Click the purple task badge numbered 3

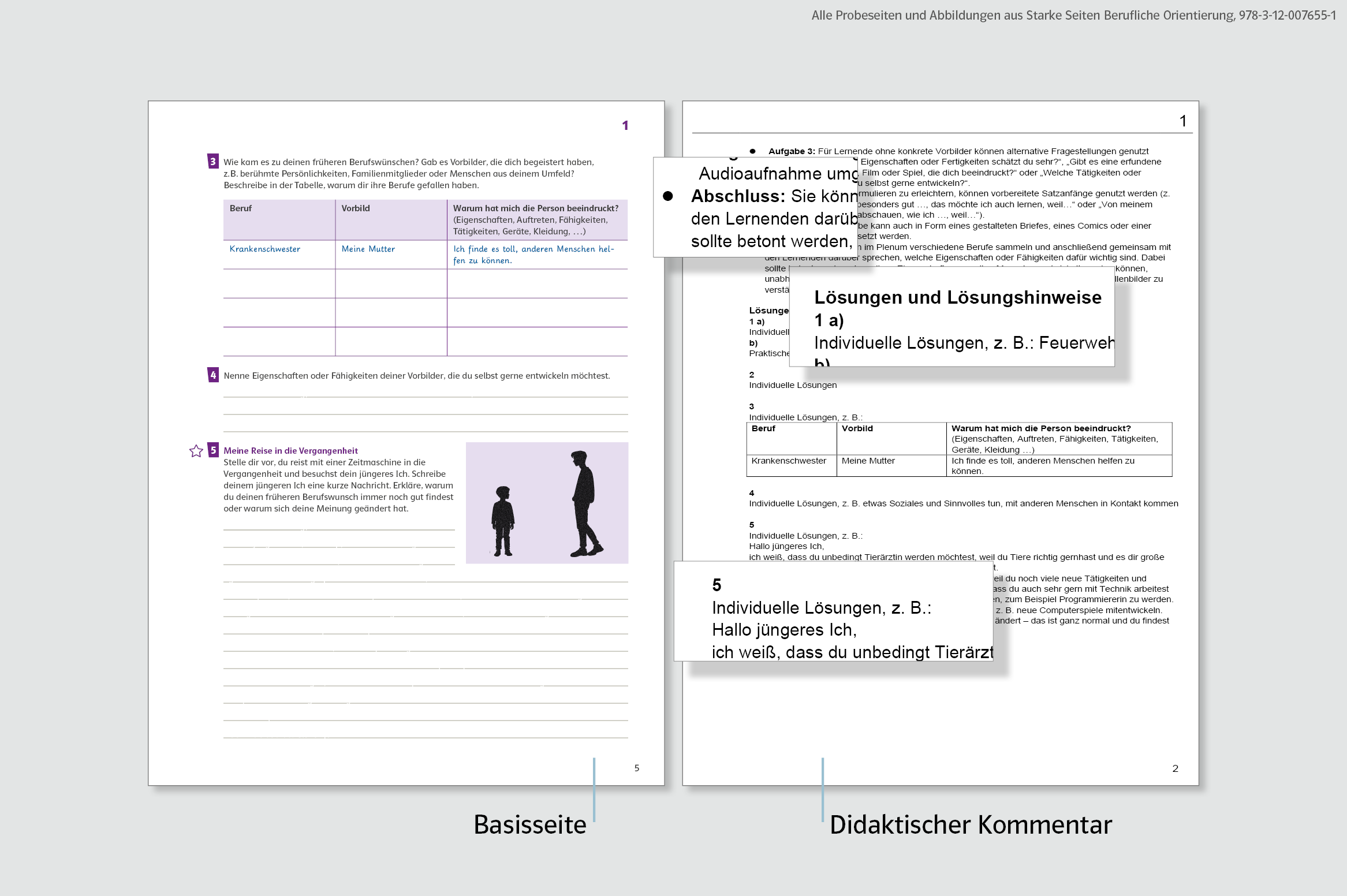(x=213, y=161)
